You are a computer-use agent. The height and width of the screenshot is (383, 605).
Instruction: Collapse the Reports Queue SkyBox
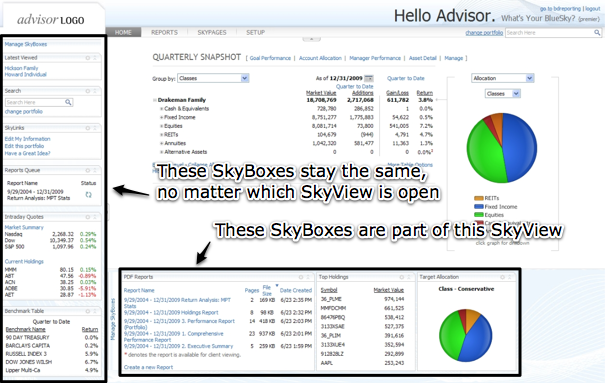95,170
